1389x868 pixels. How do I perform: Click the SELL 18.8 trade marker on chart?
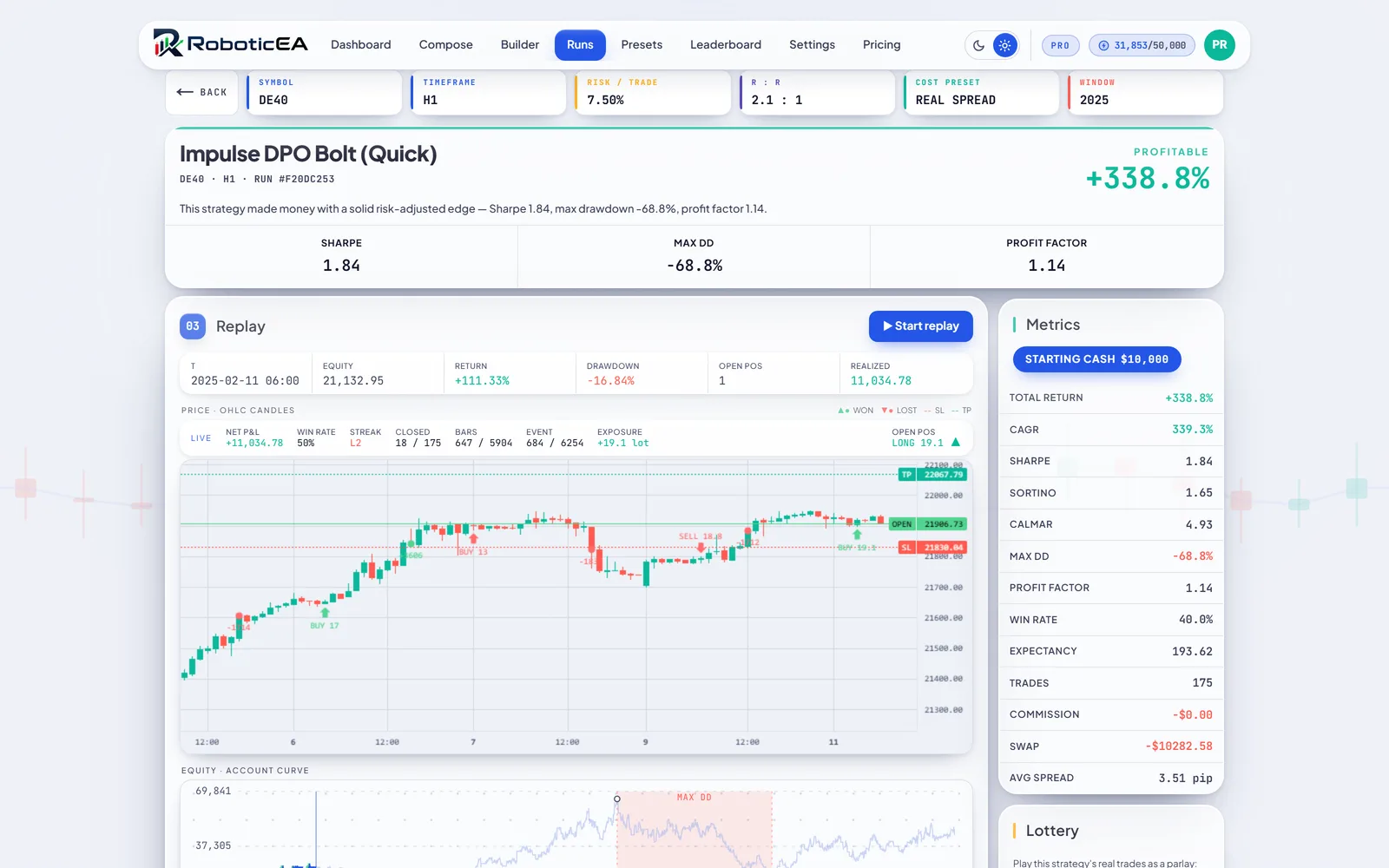pyautogui.click(x=701, y=548)
